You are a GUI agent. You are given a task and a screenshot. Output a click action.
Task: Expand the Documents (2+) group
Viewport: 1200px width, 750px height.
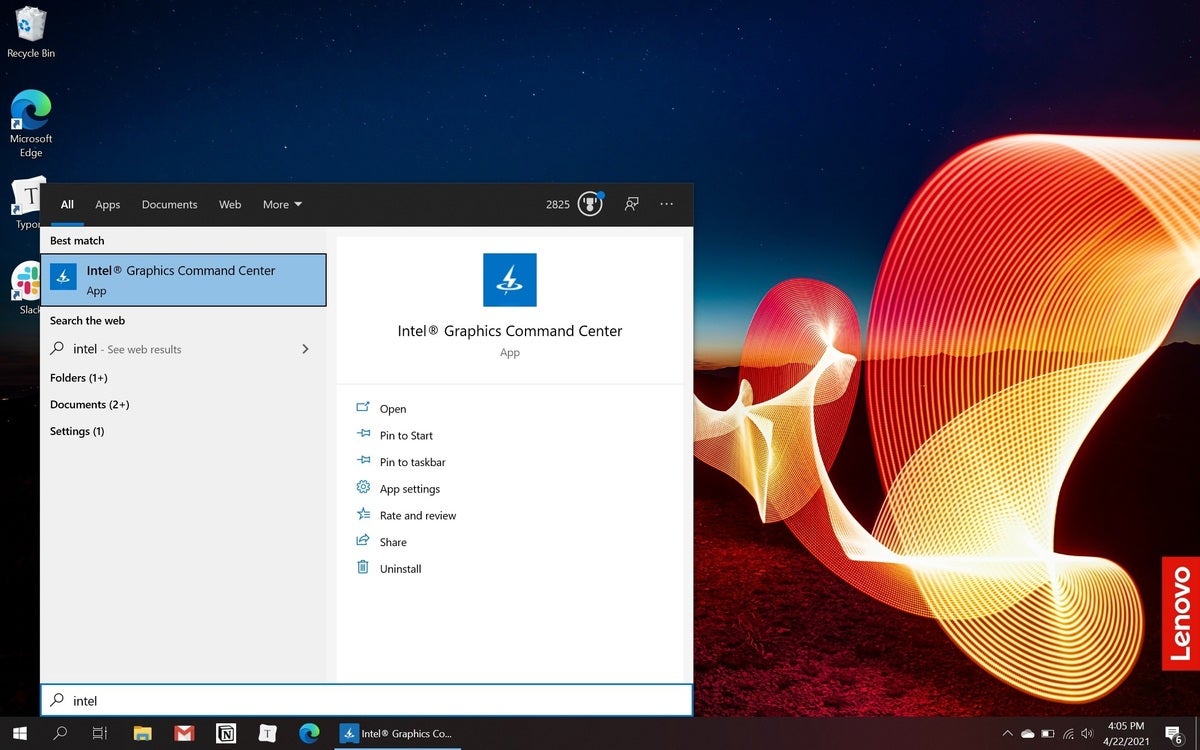[x=90, y=405]
